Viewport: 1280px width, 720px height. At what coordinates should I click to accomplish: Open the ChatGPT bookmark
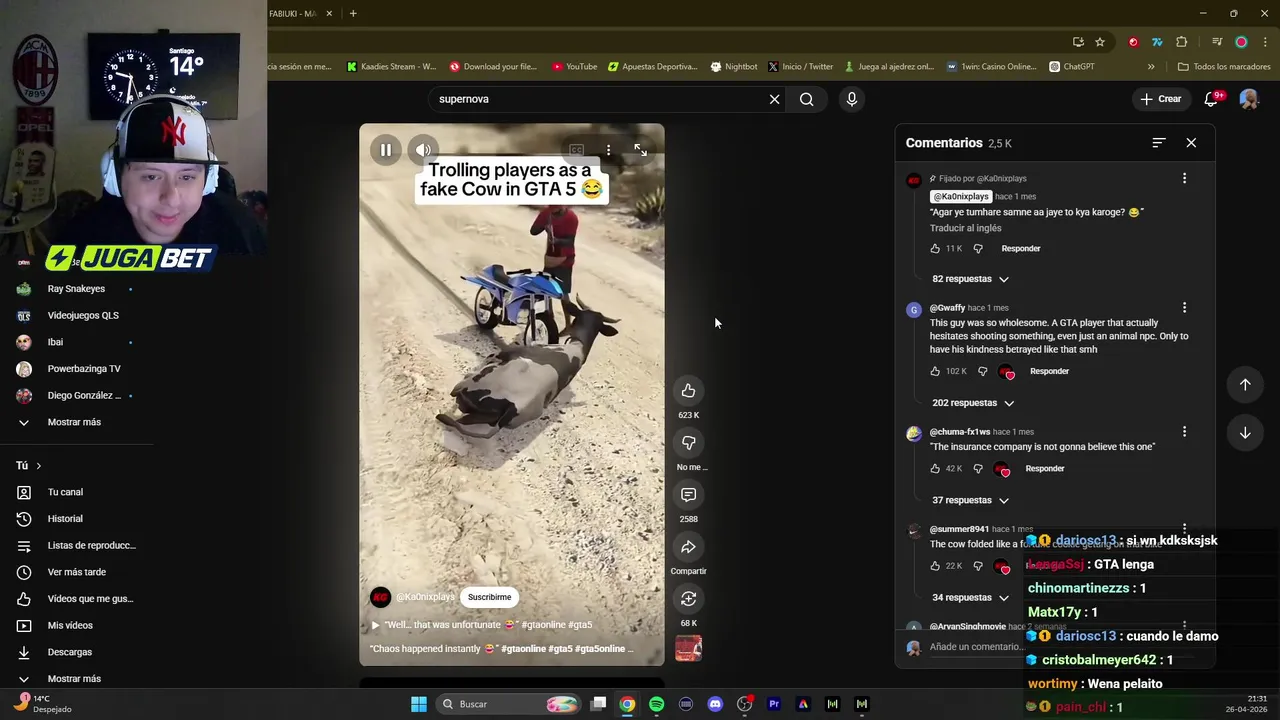point(1072,67)
